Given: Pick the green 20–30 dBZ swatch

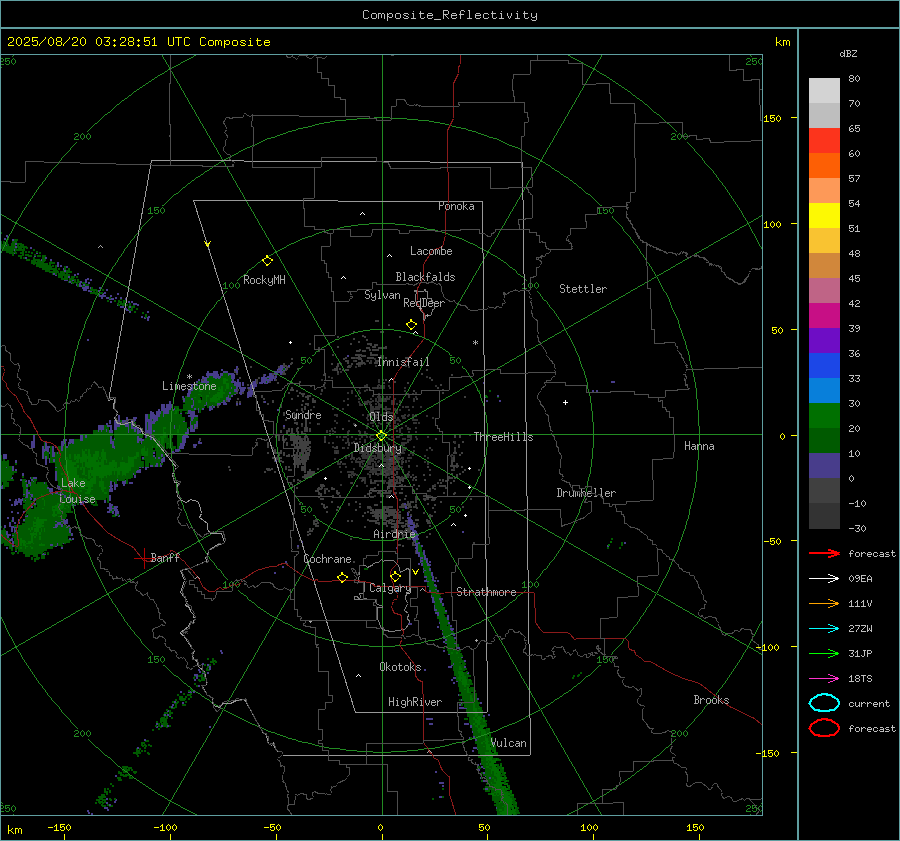Looking at the screenshot, I should click(824, 416).
